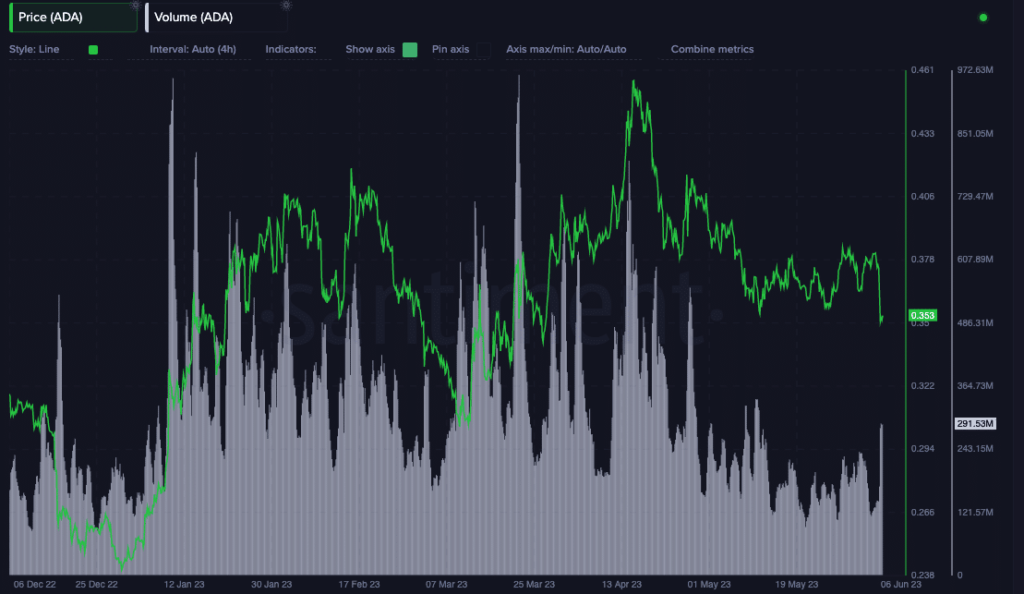Toggle the Show axis checkbox

click(410, 50)
